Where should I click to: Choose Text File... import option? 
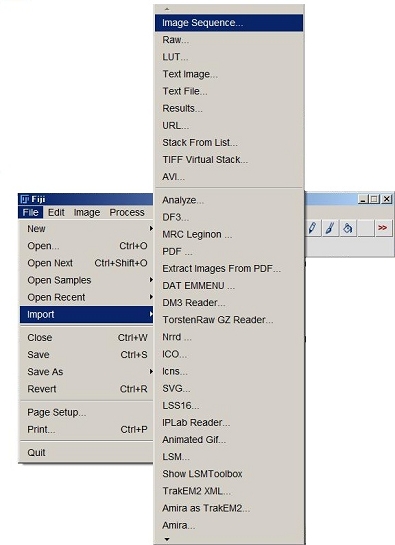229,91
